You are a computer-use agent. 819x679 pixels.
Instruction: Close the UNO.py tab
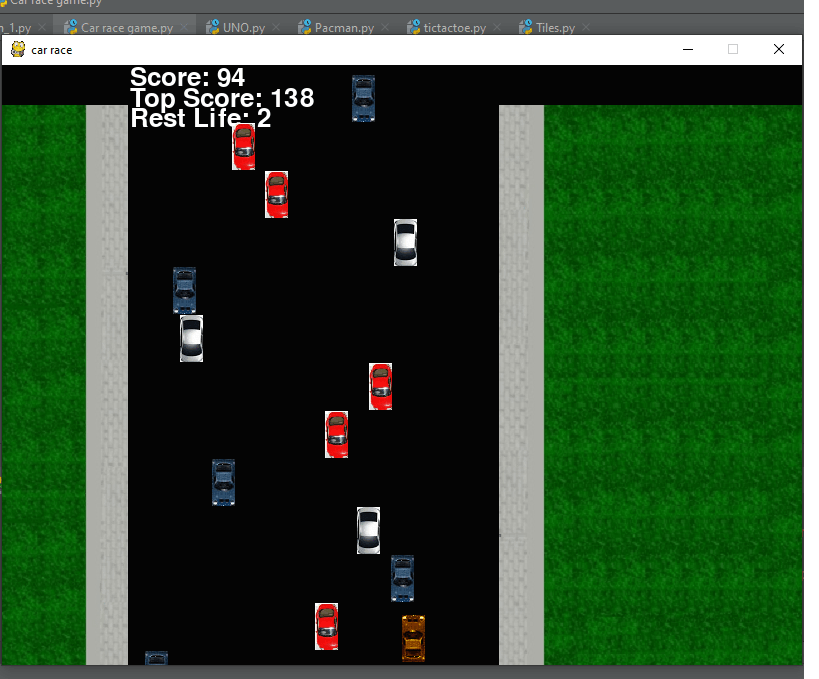tap(277, 28)
